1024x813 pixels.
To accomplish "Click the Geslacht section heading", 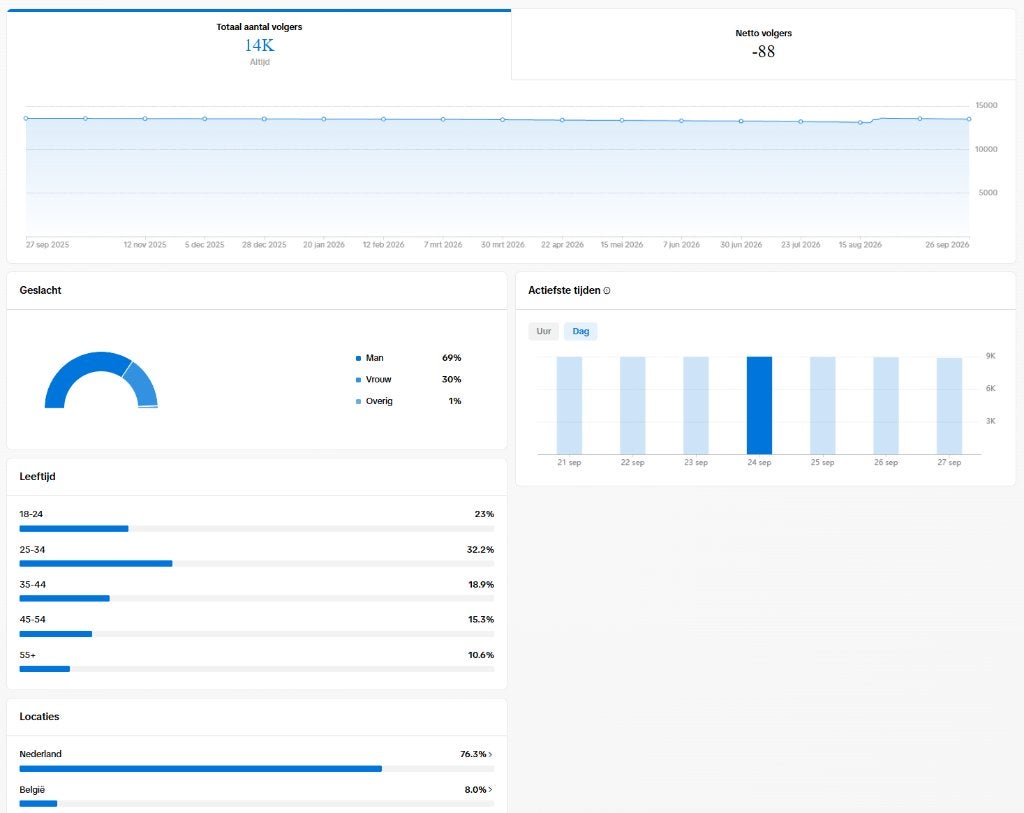I will [40, 291].
